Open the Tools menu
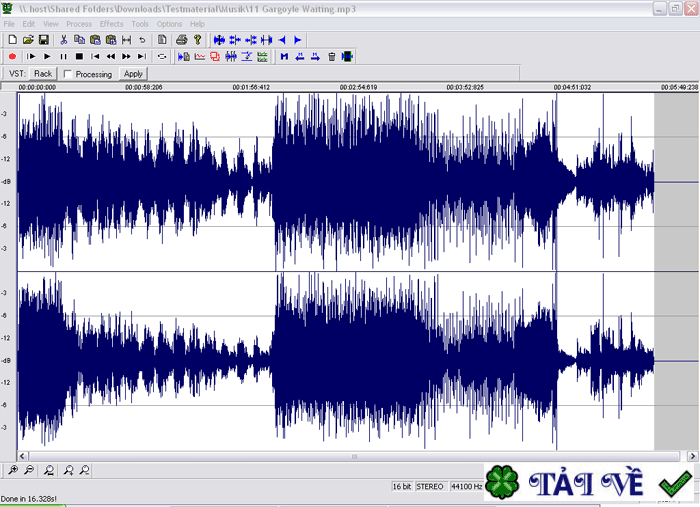 click(140, 23)
